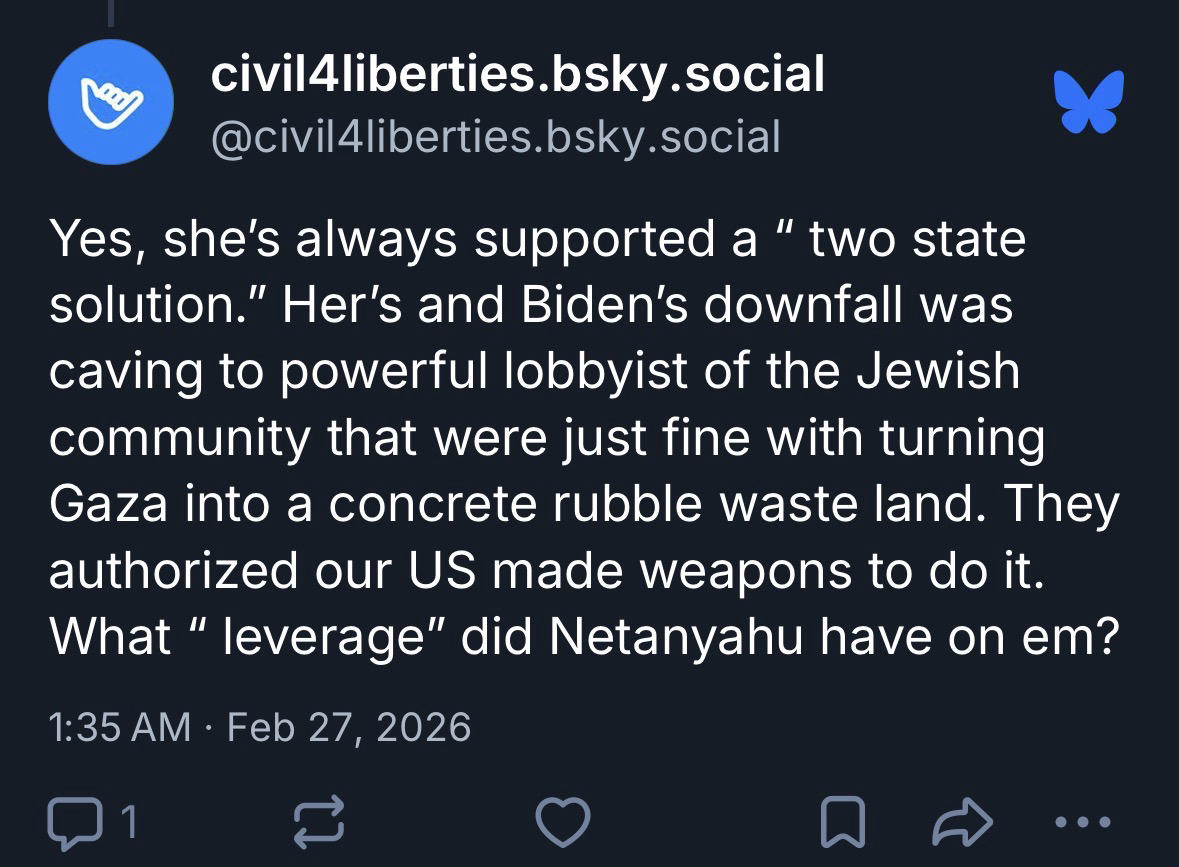Click the 1:35 AM timestamp
The image size is (1179, 867).
pyautogui.click(x=120, y=726)
